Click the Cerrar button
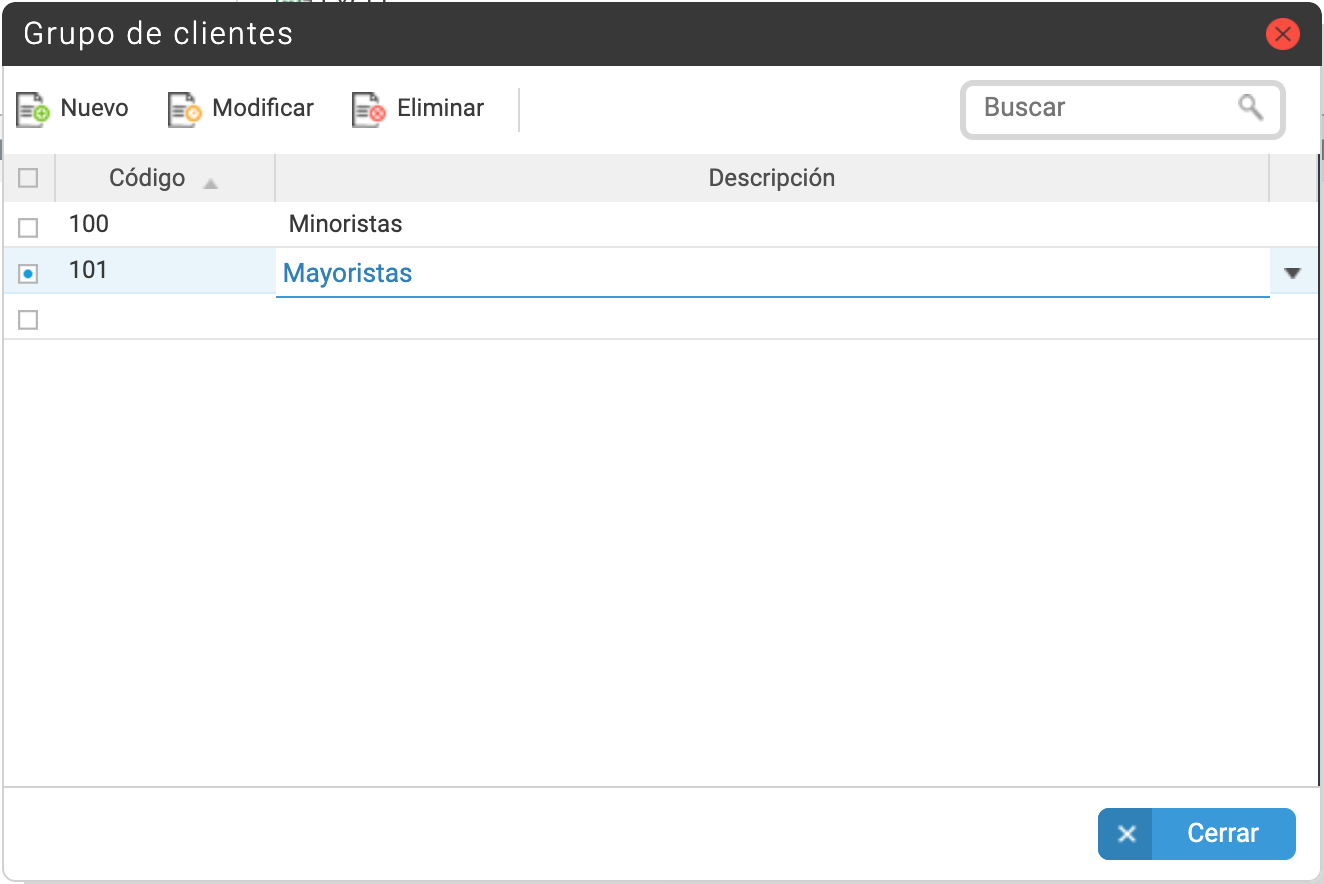This screenshot has height=884, width=1324. pyautogui.click(x=1197, y=834)
